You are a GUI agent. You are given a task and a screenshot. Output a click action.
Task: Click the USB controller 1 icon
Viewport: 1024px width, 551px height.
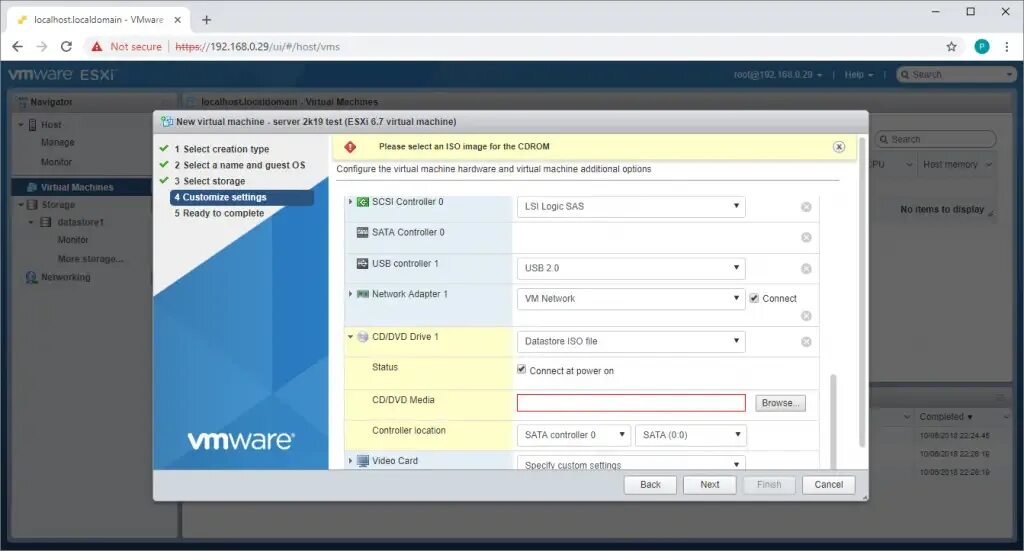pos(362,264)
